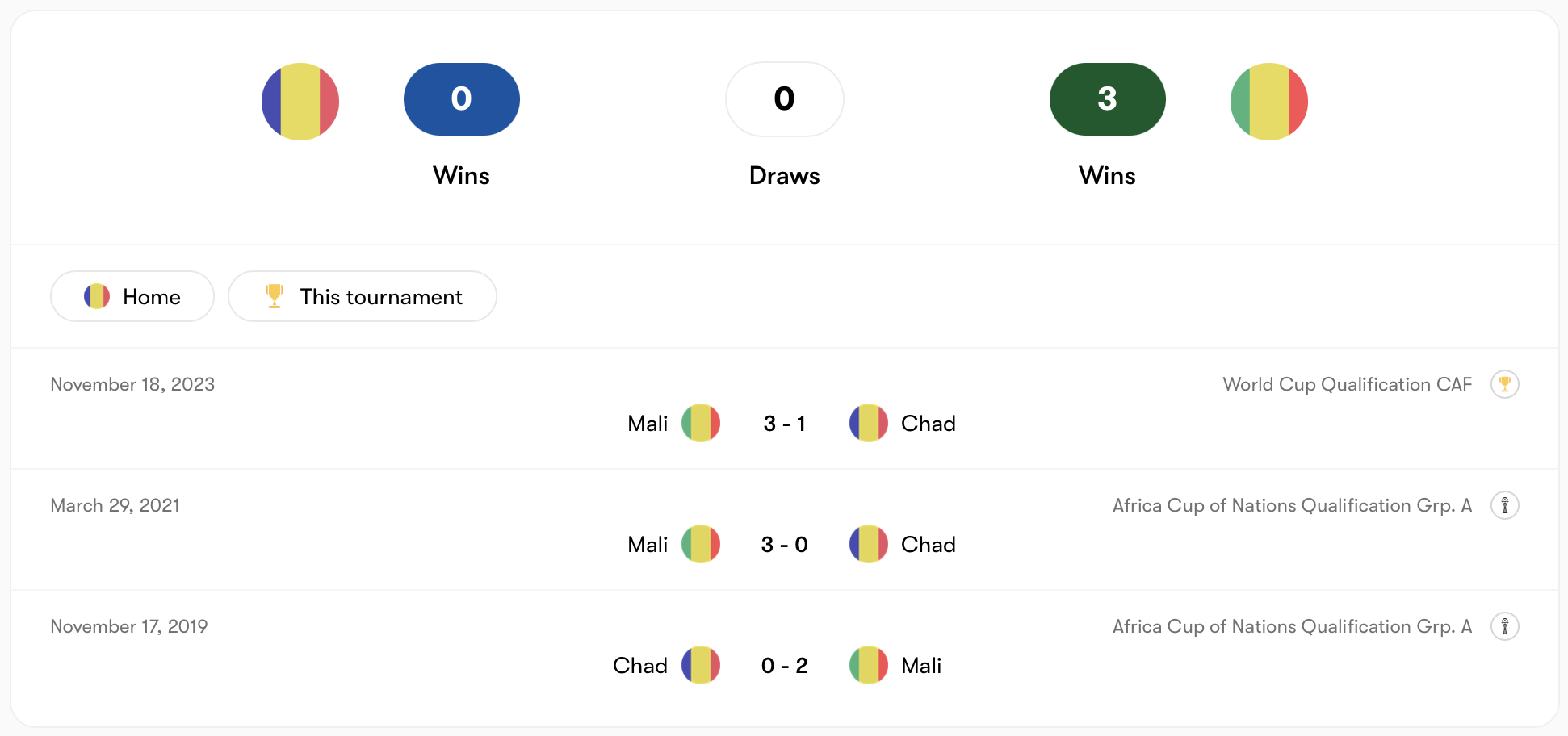Toggle the Home filter chip
Viewport: 1568px width, 736px height.
(x=132, y=296)
